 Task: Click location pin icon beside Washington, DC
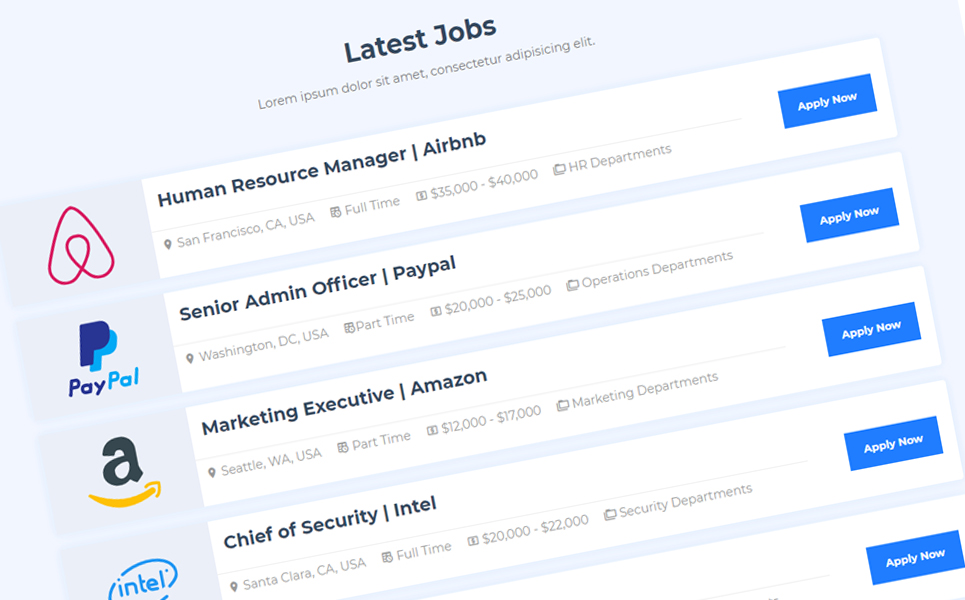pos(190,358)
